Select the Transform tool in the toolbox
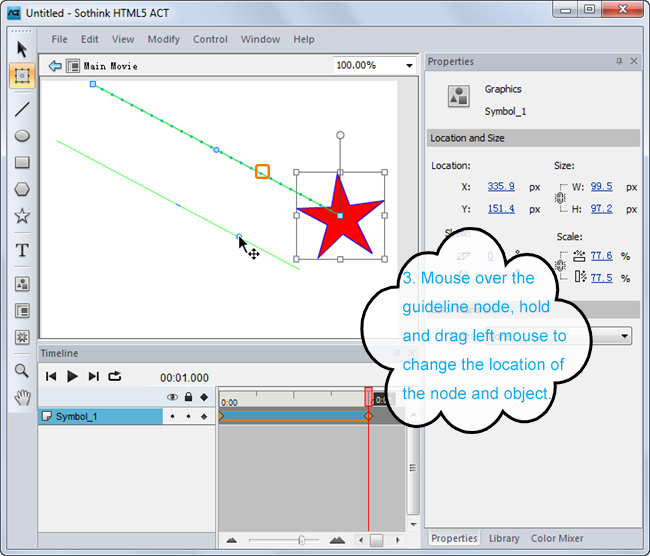650x556 pixels. coord(22,75)
